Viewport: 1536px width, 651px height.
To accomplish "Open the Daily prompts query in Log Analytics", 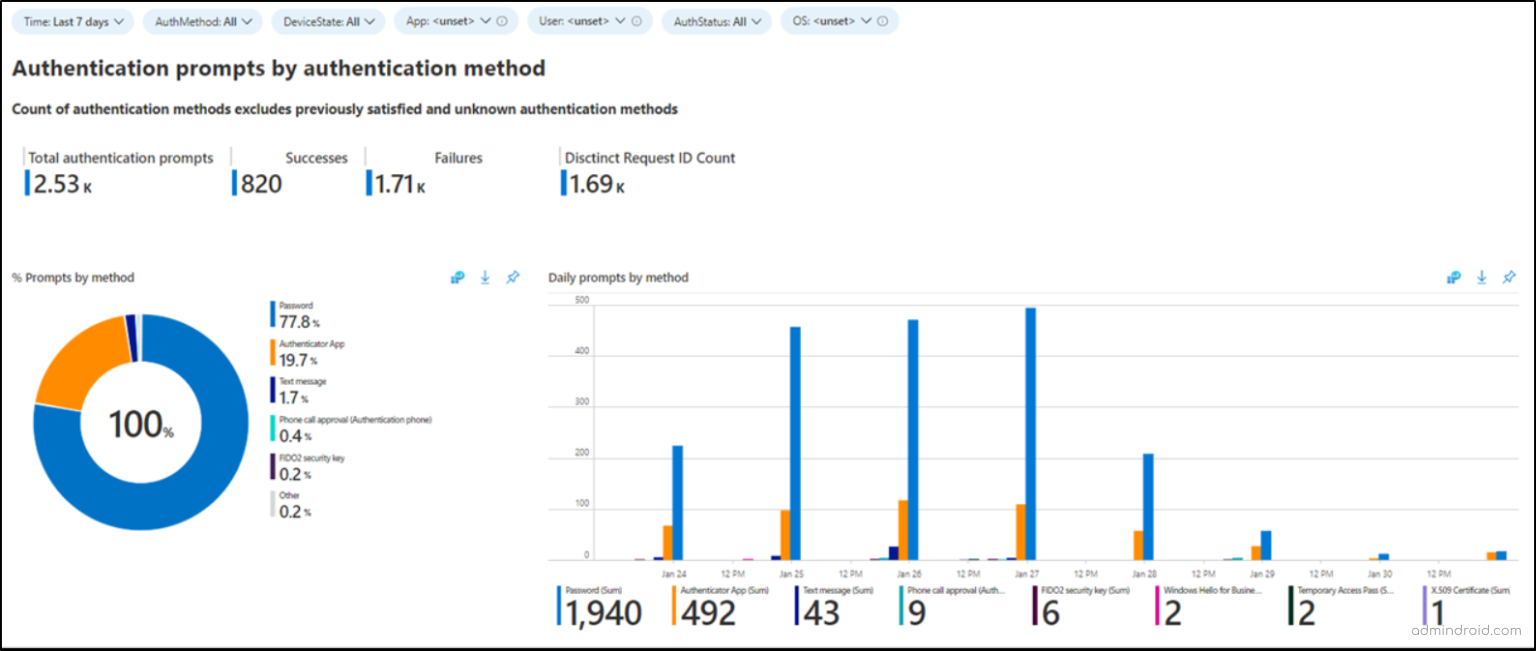I will pyautogui.click(x=1453, y=278).
